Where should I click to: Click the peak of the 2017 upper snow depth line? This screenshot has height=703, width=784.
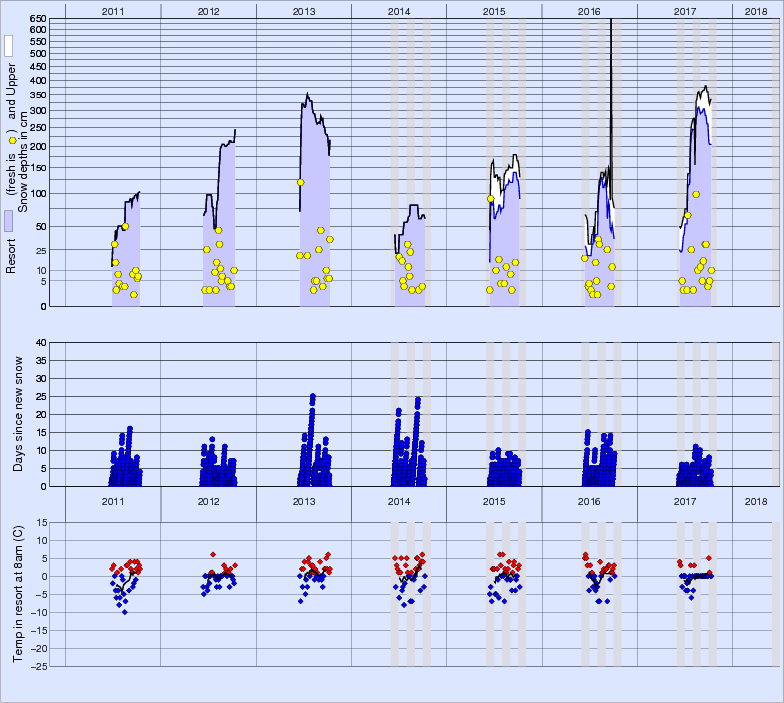(706, 87)
